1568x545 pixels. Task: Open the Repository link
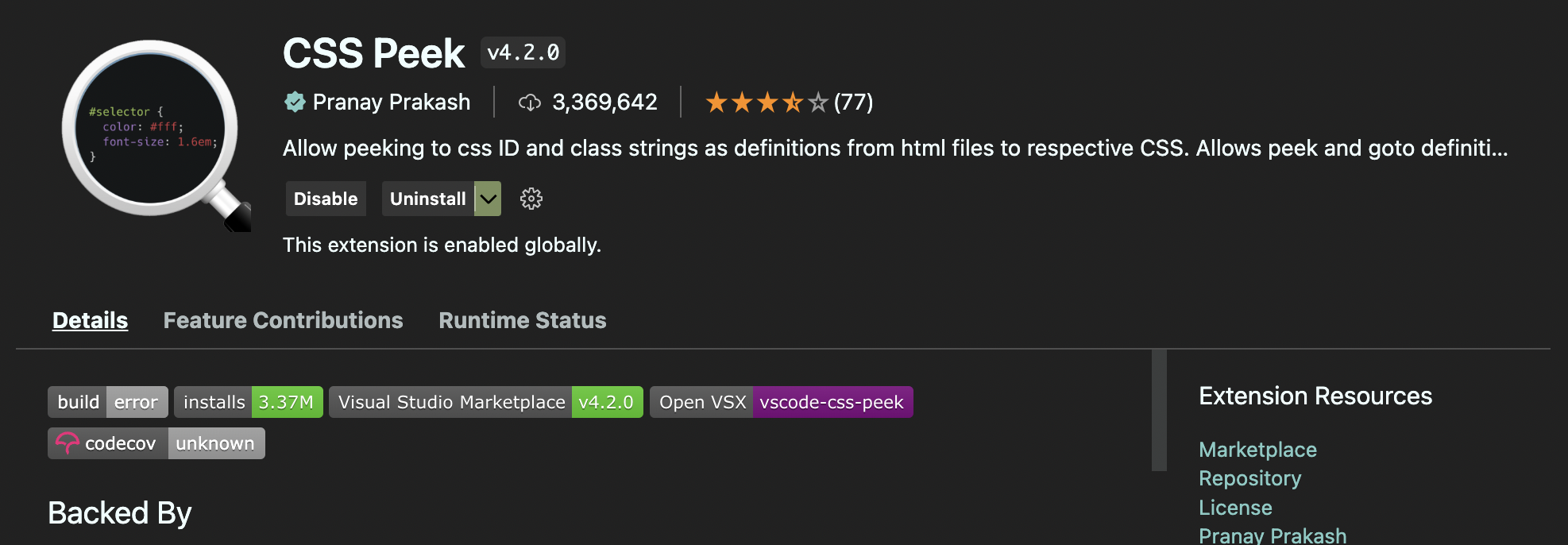[x=1249, y=478]
